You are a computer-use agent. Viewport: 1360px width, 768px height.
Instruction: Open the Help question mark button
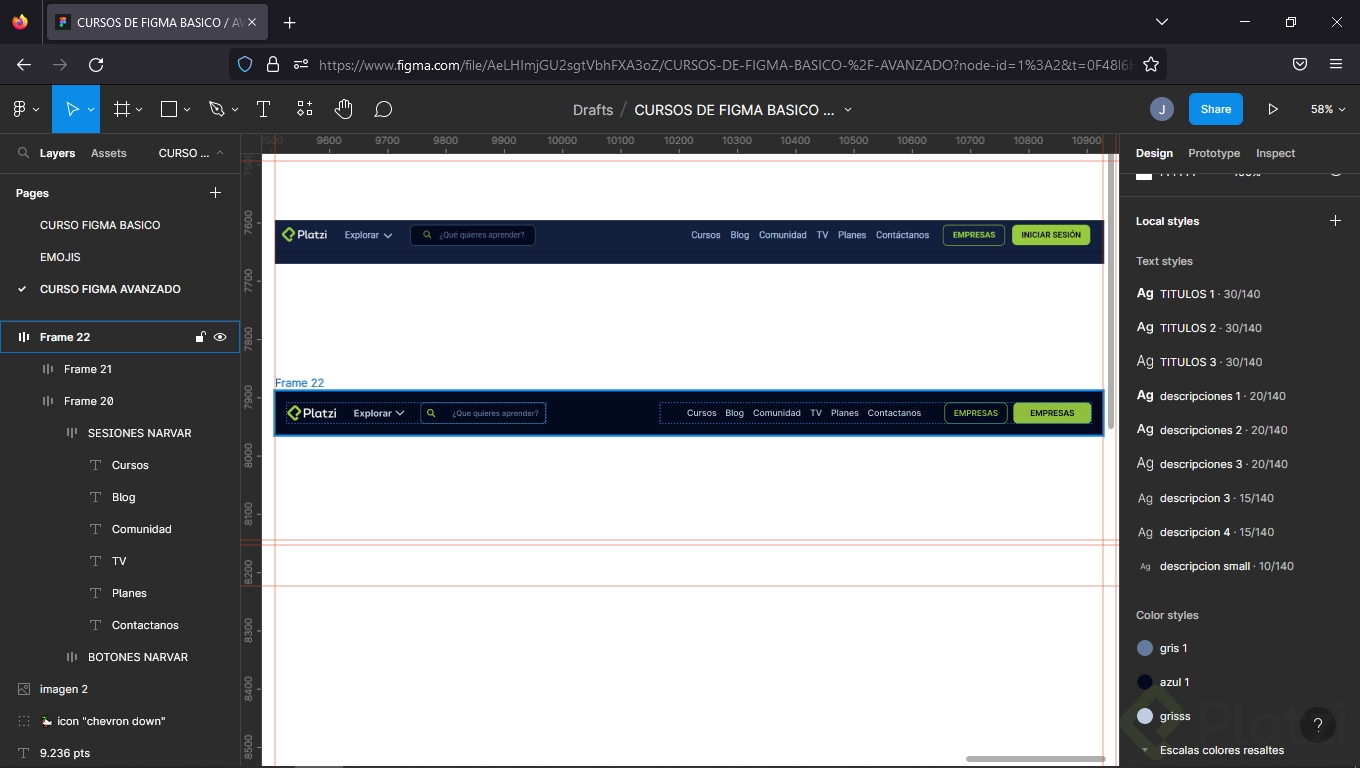point(1318,725)
